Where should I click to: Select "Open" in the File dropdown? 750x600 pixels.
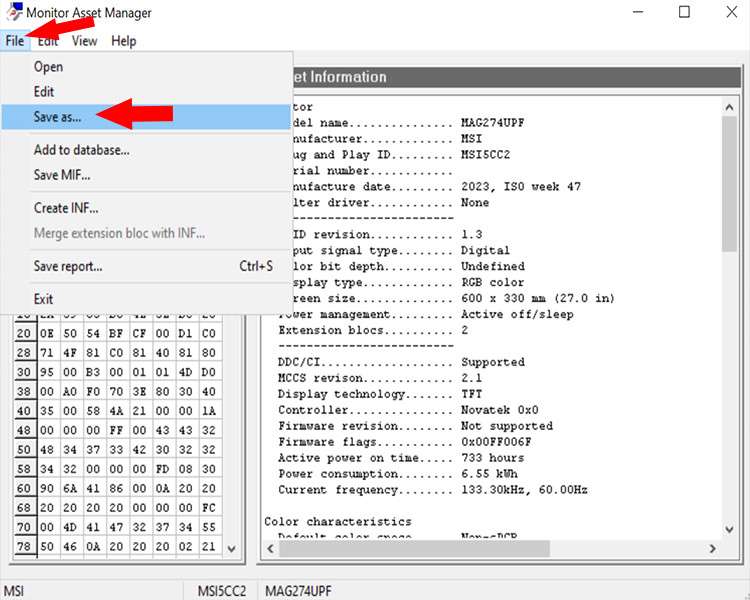[x=48, y=67]
